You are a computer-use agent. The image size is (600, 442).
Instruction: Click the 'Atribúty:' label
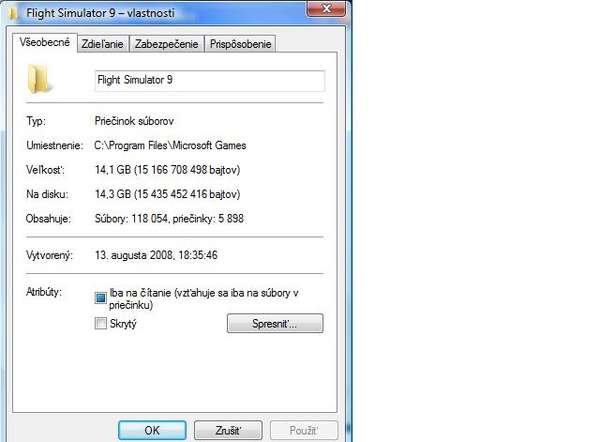[x=44, y=292]
